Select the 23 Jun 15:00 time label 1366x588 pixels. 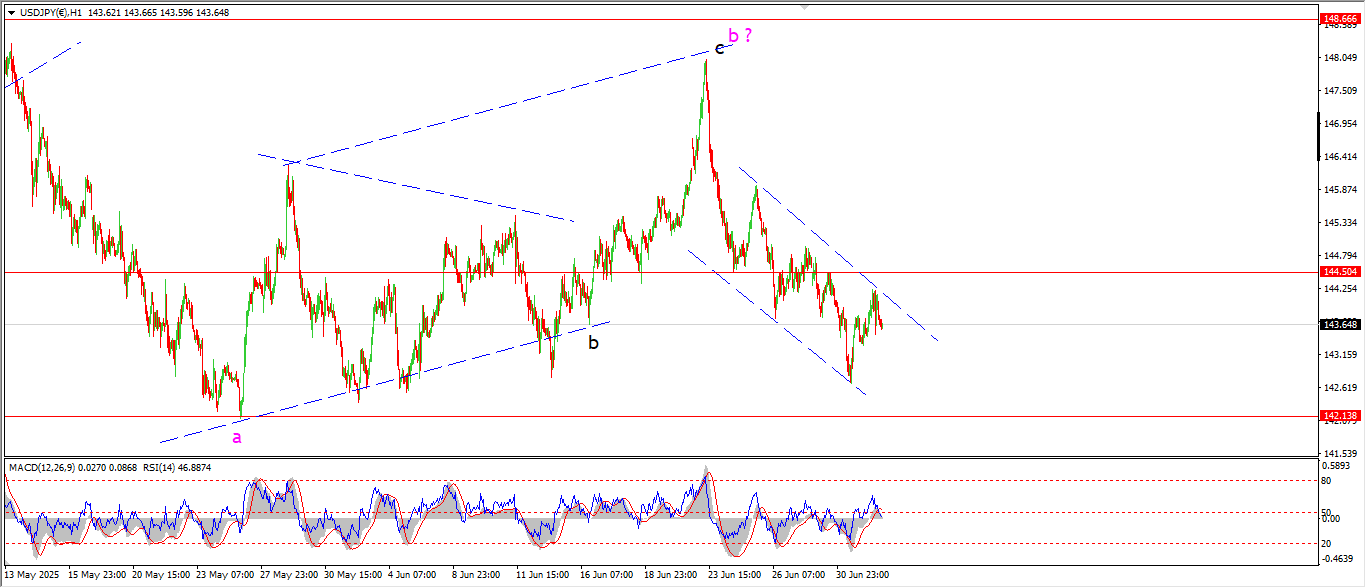point(731,575)
